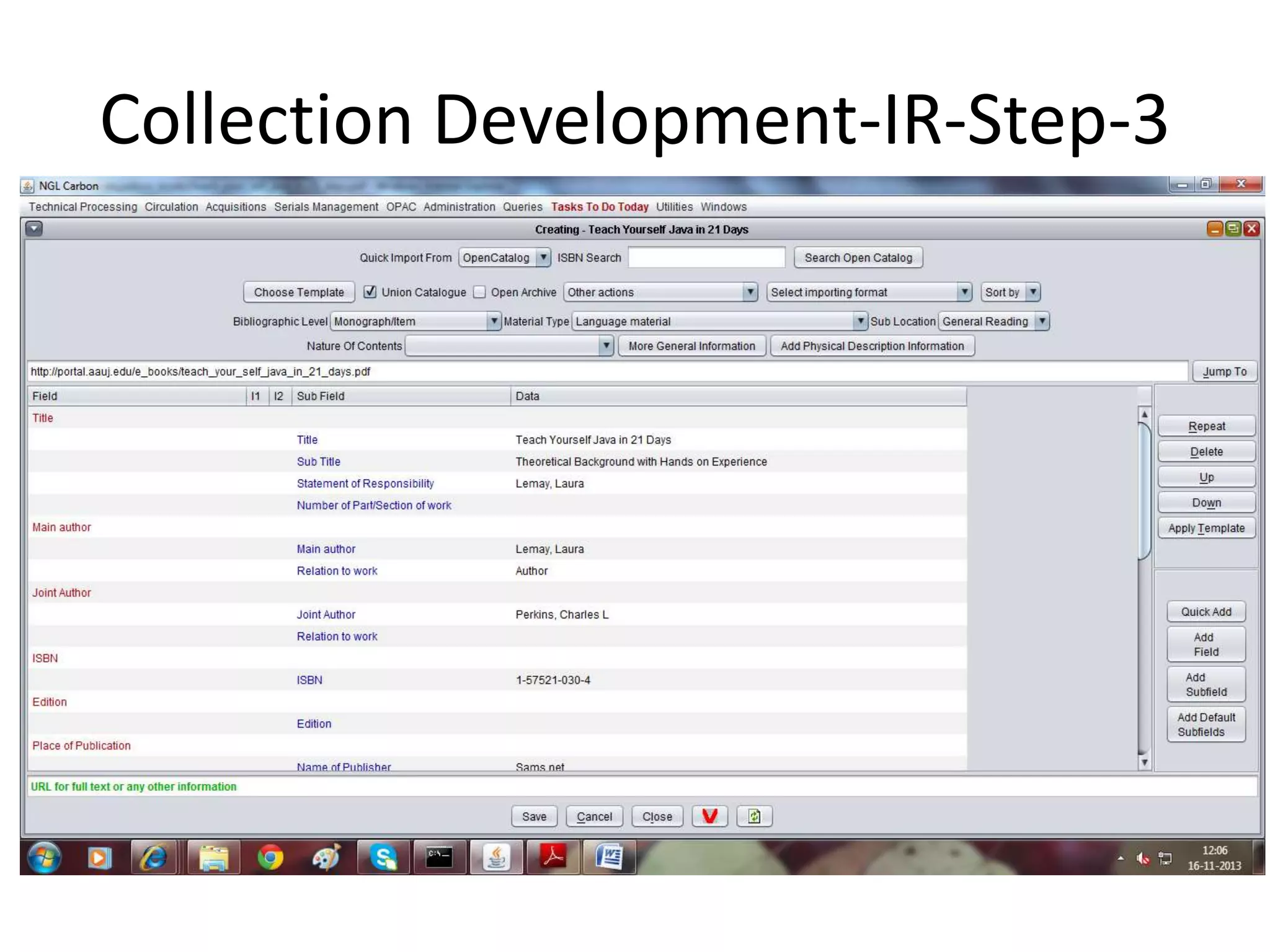Click the Delete button

click(1206, 451)
